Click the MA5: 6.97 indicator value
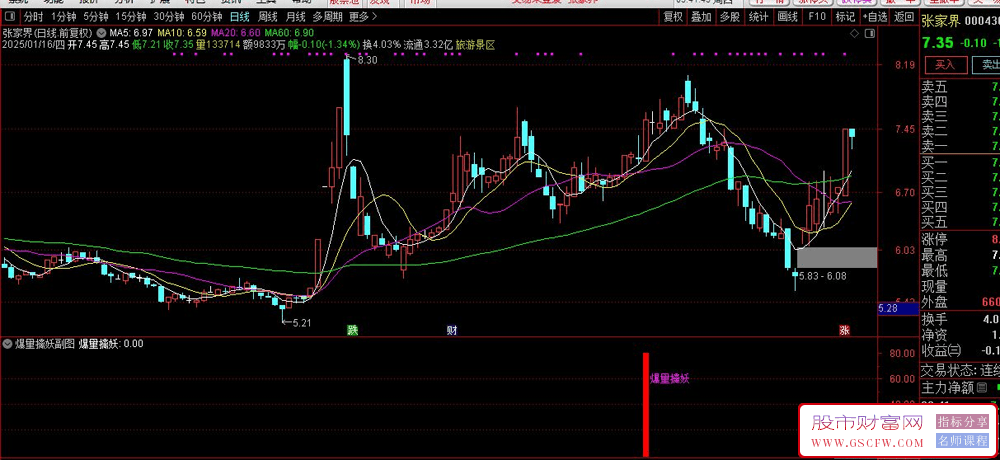This screenshot has height=460, width=1000. tap(131, 32)
